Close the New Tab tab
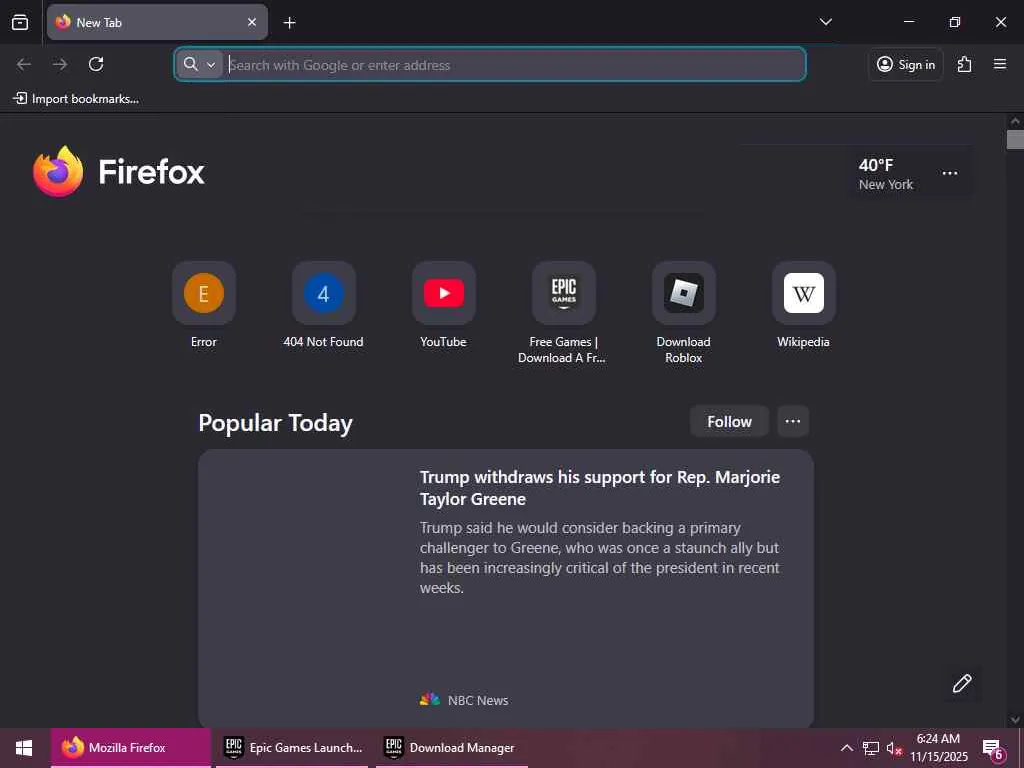The width and height of the screenshot is (1024, 768). tap(252, 22)
